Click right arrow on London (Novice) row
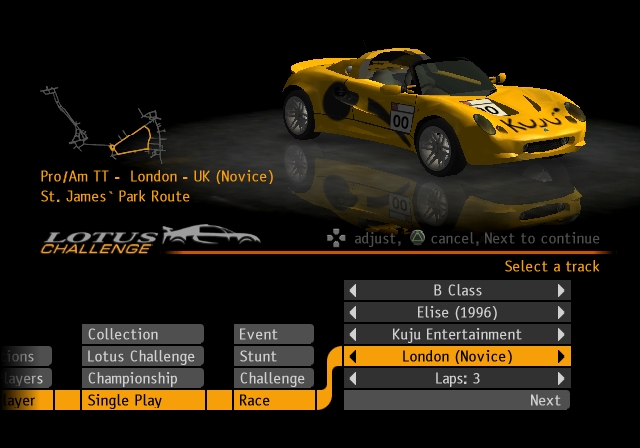 [x=561, y=357]
